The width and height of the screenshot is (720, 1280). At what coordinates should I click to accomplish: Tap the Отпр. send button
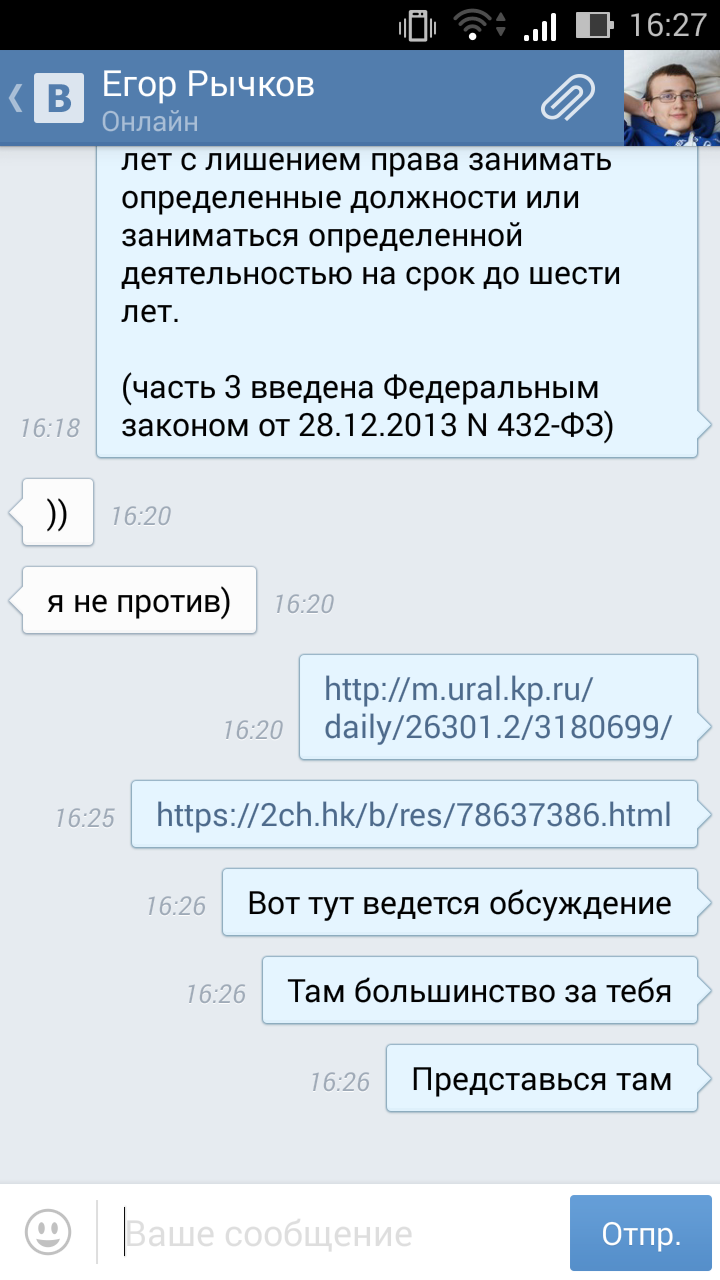click(641, 1233)
